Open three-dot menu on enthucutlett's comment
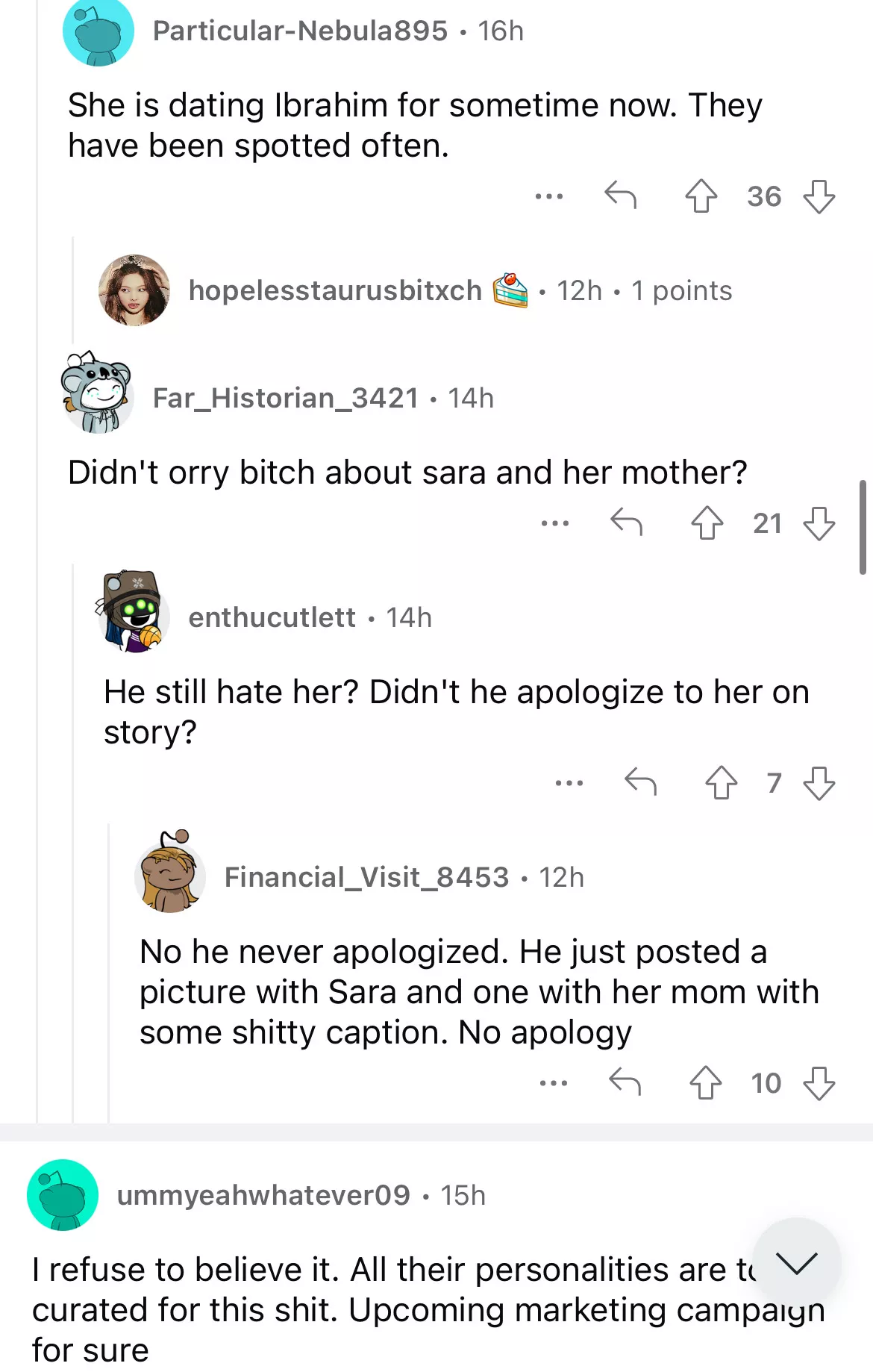Screen dimensions: 873x1372 (x=569, y=783)
